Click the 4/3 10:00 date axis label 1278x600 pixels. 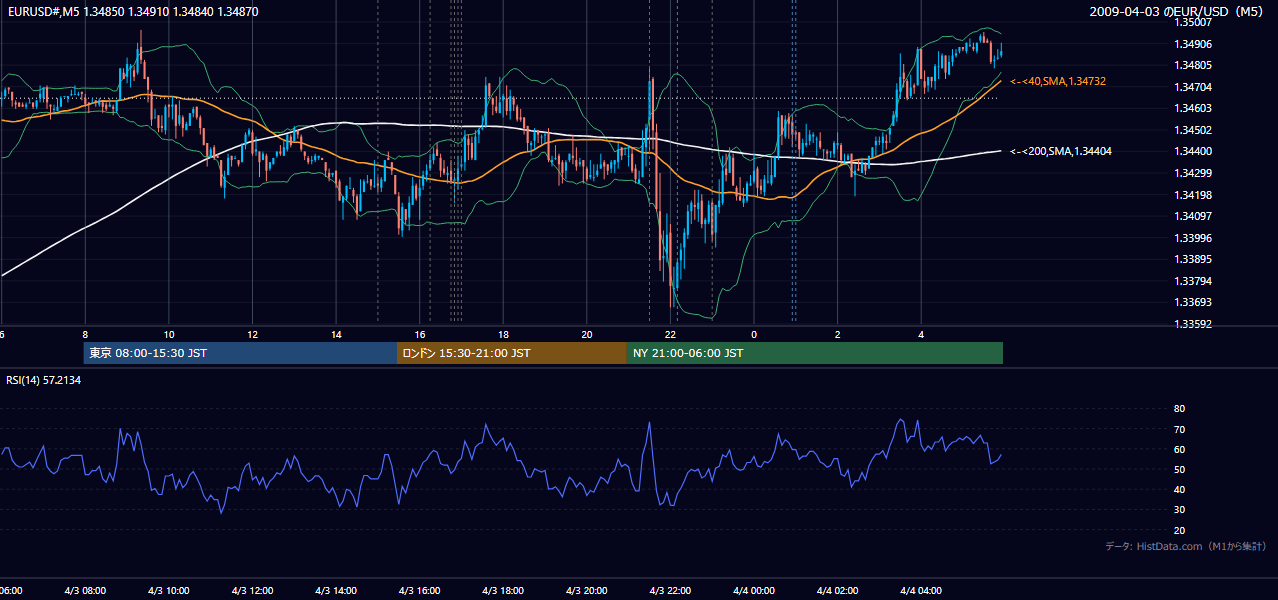[169, 591]
